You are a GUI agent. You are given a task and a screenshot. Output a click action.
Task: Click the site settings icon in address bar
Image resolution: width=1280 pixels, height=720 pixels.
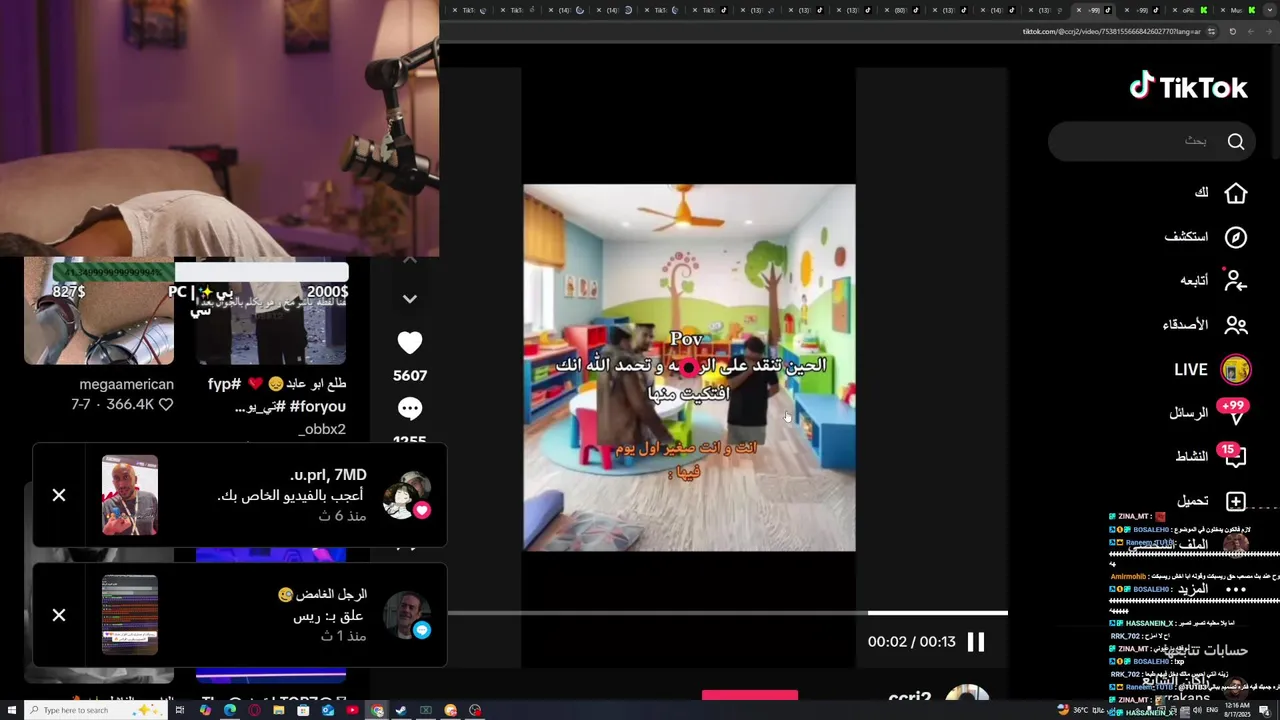[1211, 32]
